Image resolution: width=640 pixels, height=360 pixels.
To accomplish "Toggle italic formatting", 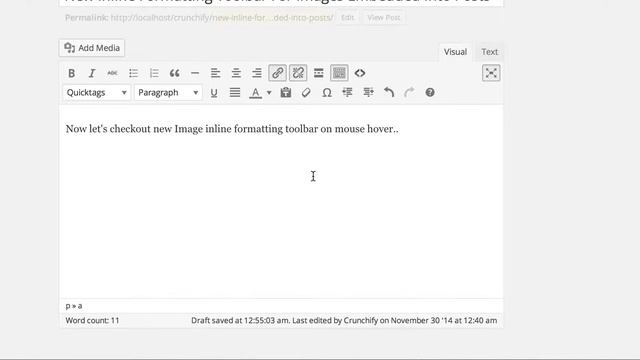I will click(x=92, y=73).
